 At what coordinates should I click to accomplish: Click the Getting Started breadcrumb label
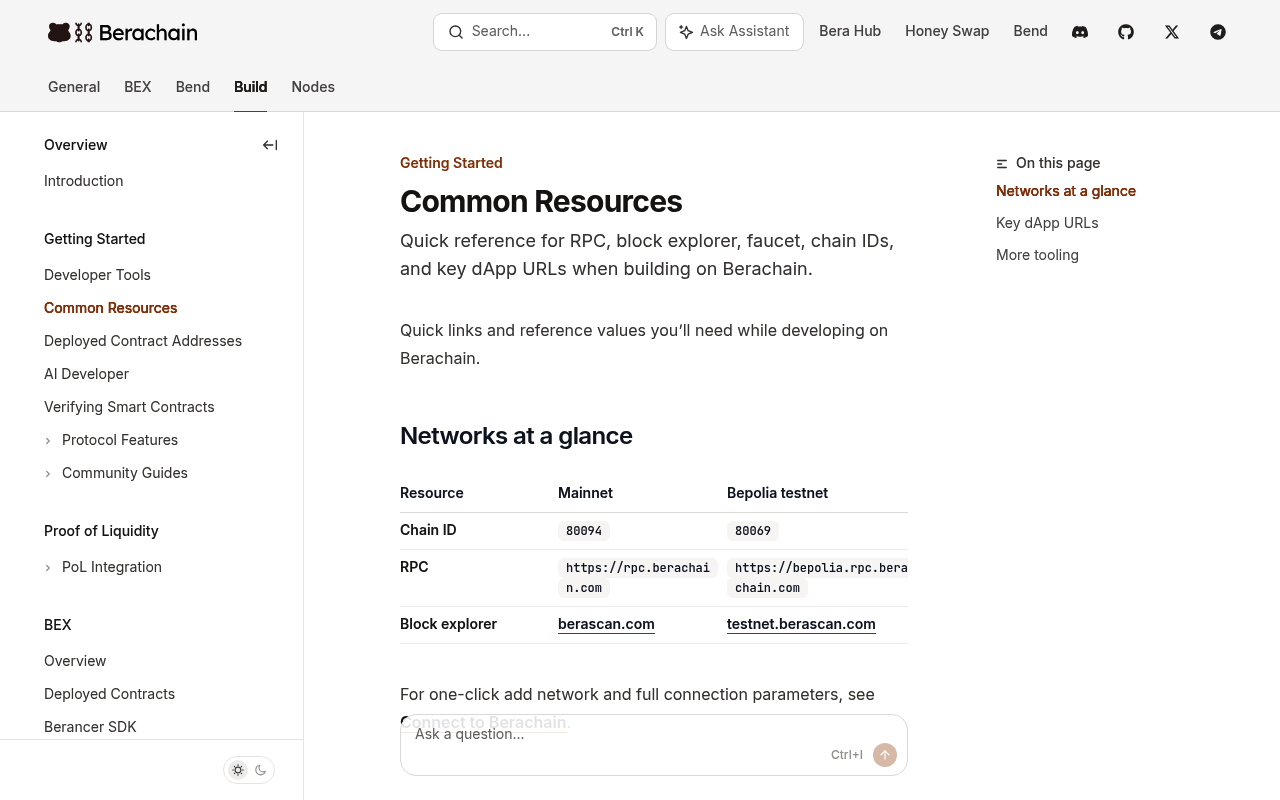451,163
